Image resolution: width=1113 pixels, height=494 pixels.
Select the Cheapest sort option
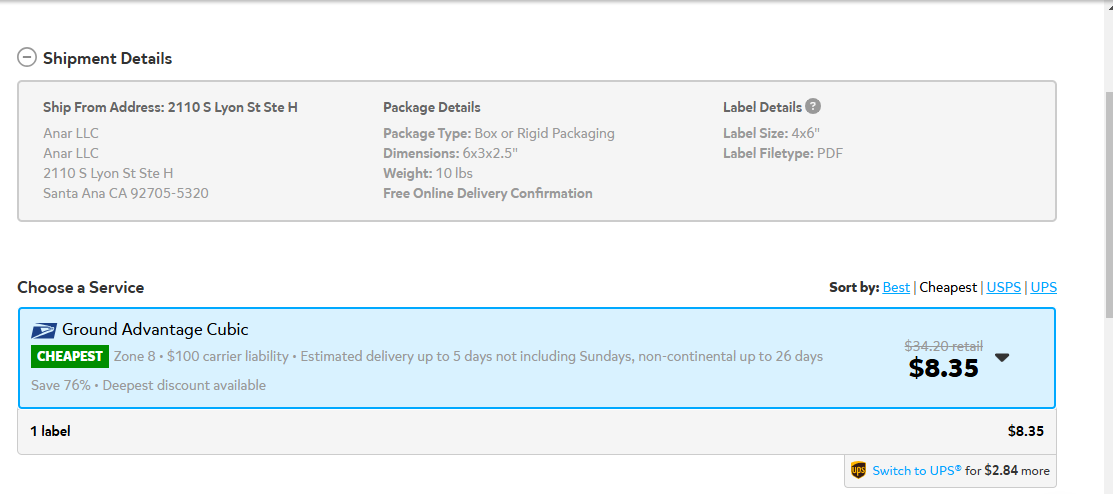(x=948, y=287)
